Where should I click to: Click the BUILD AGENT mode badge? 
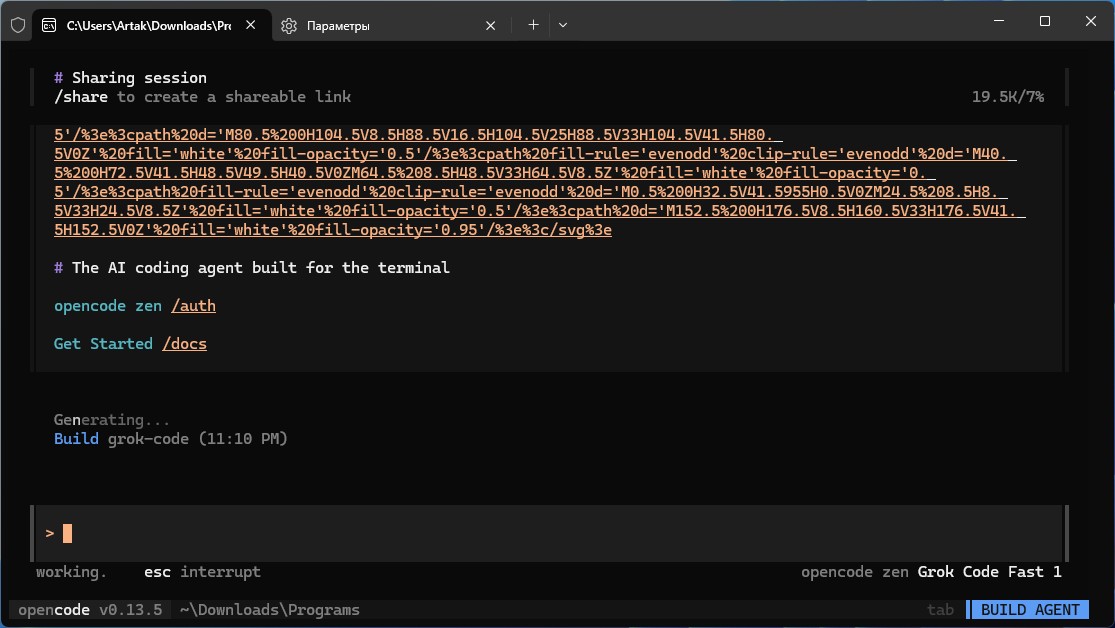[1029, 610]
